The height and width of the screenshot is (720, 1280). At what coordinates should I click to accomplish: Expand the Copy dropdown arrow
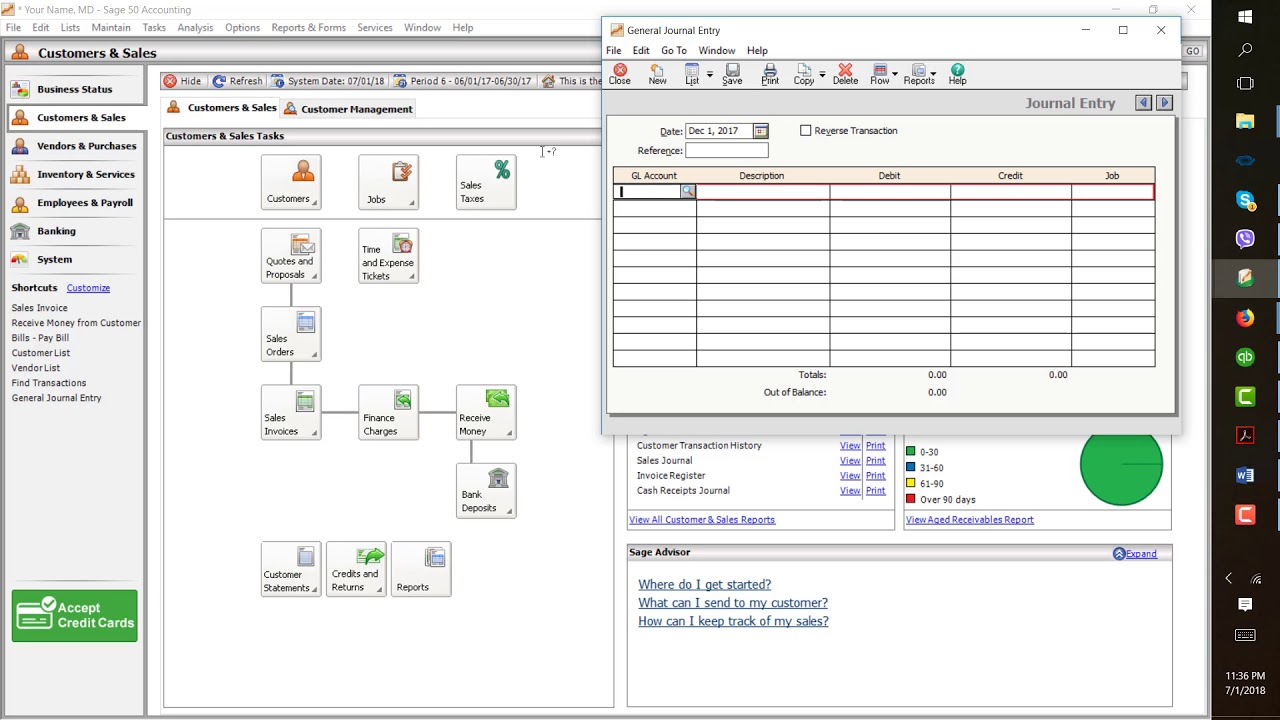(822, 74)
